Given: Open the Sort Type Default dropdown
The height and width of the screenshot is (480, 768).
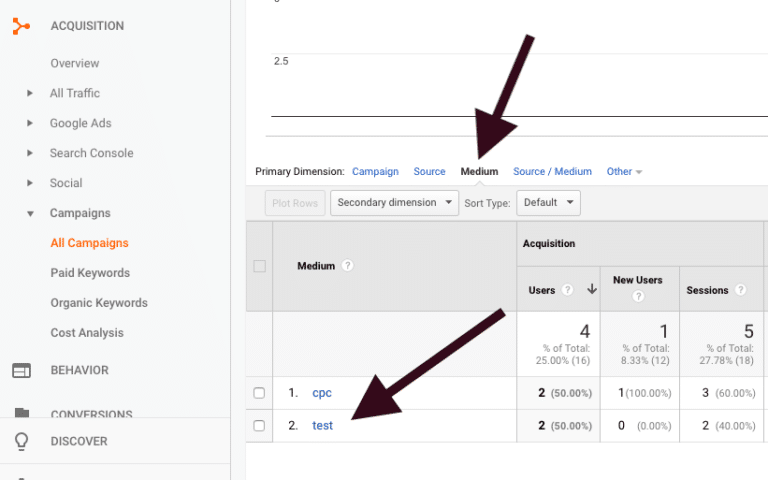Looking at the screenshot, I should point(548,203).
